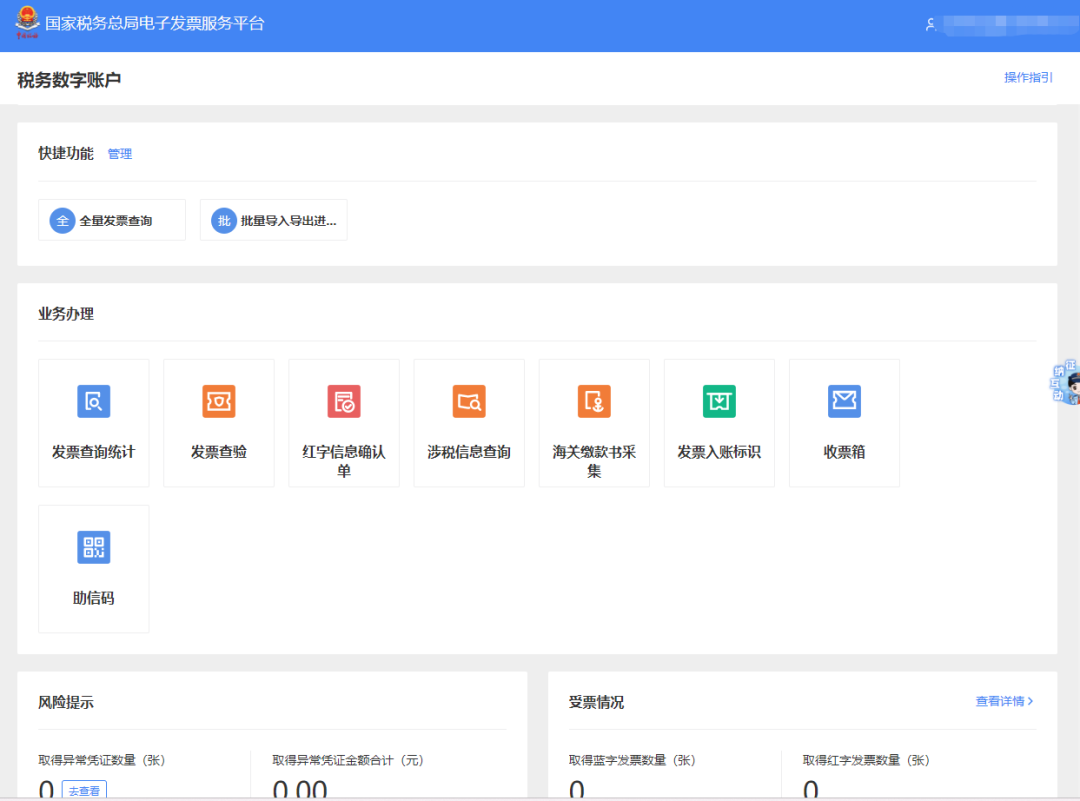Screen dimensions: 1080x801
Task: Open the 收票箱 envelope icon
Action: (x=844, y=402)
